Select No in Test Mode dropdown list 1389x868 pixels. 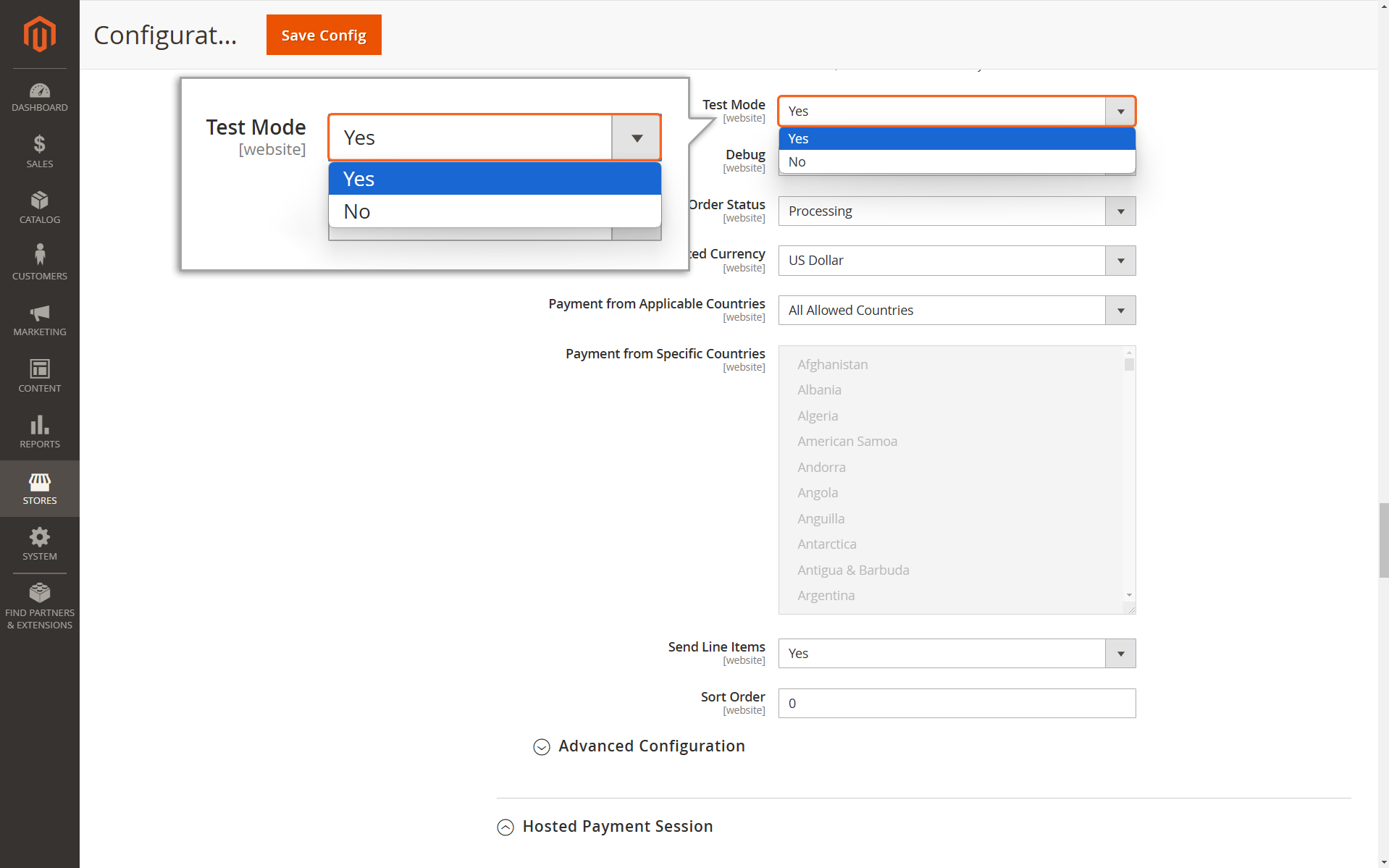[957, 161]
